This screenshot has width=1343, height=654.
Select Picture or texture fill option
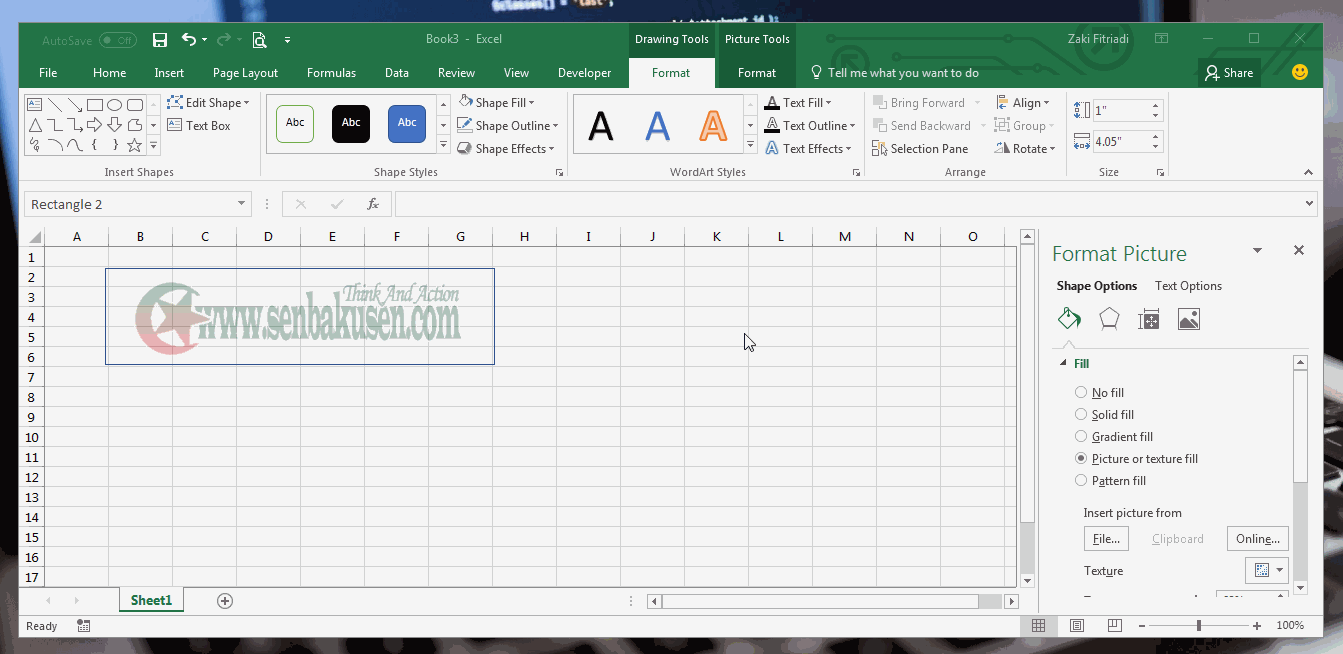[1081, 459]
